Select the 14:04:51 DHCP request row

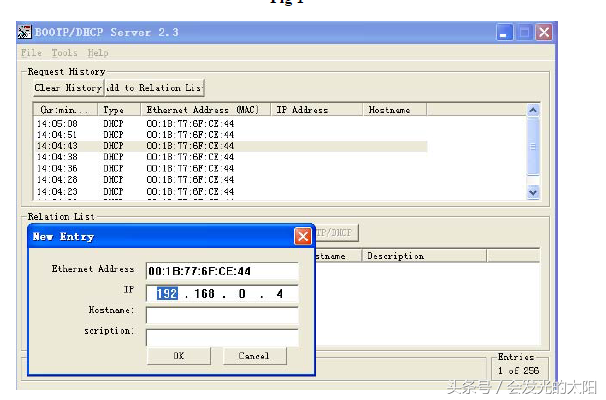point(231,135)
